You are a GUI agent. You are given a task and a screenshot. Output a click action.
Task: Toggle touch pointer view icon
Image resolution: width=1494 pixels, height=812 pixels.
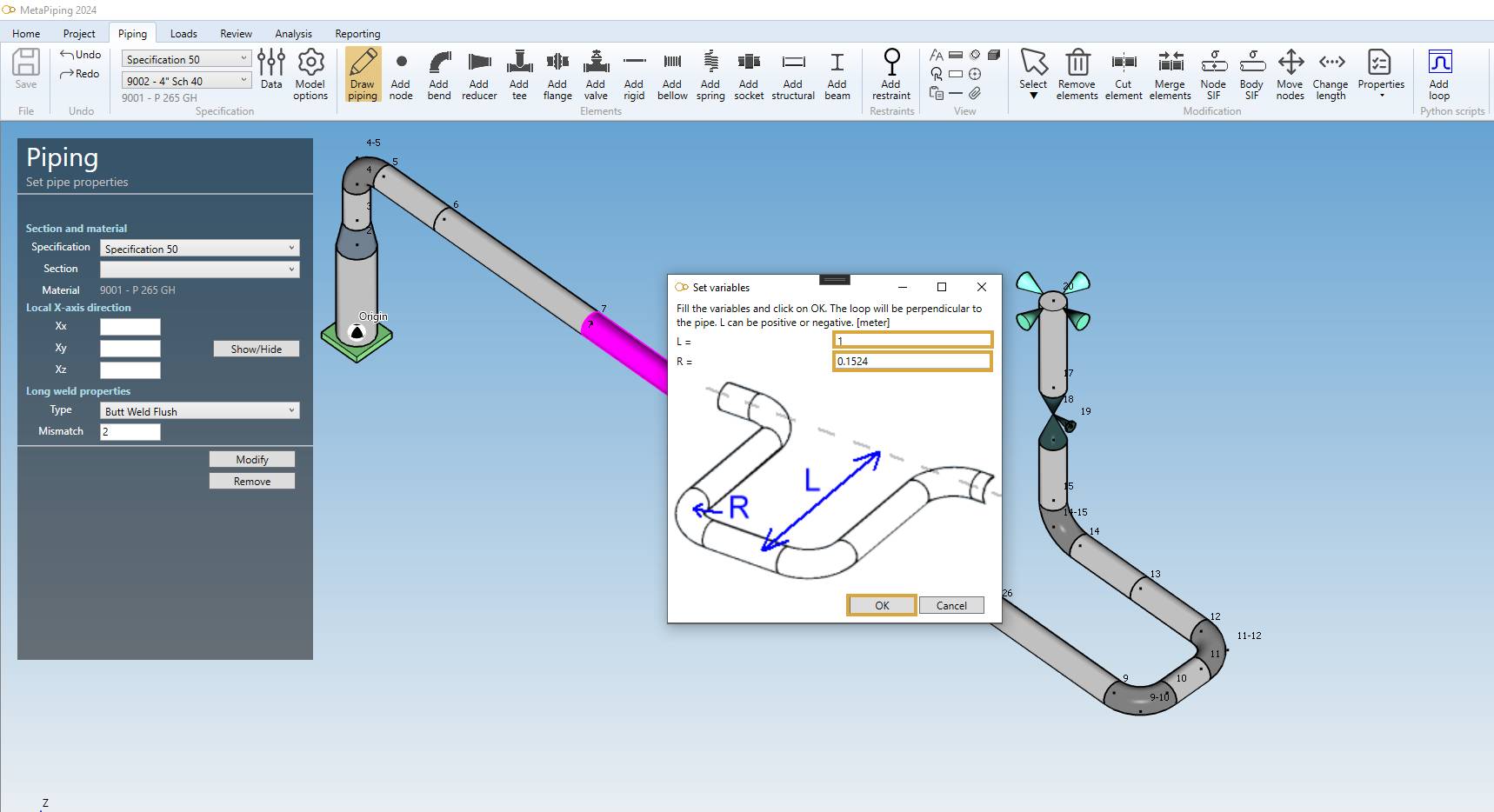click(x=937, y=74)
